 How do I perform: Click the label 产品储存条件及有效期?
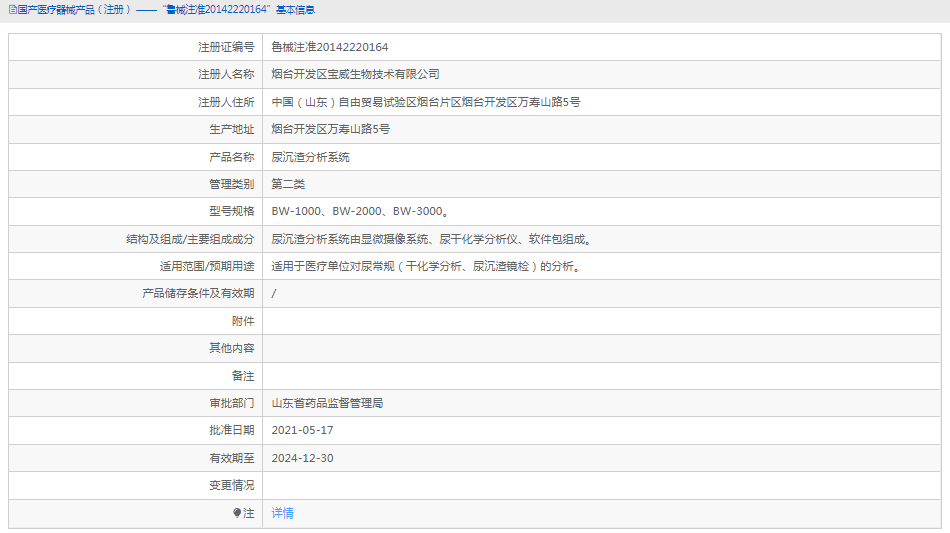[x=198, y=294]
